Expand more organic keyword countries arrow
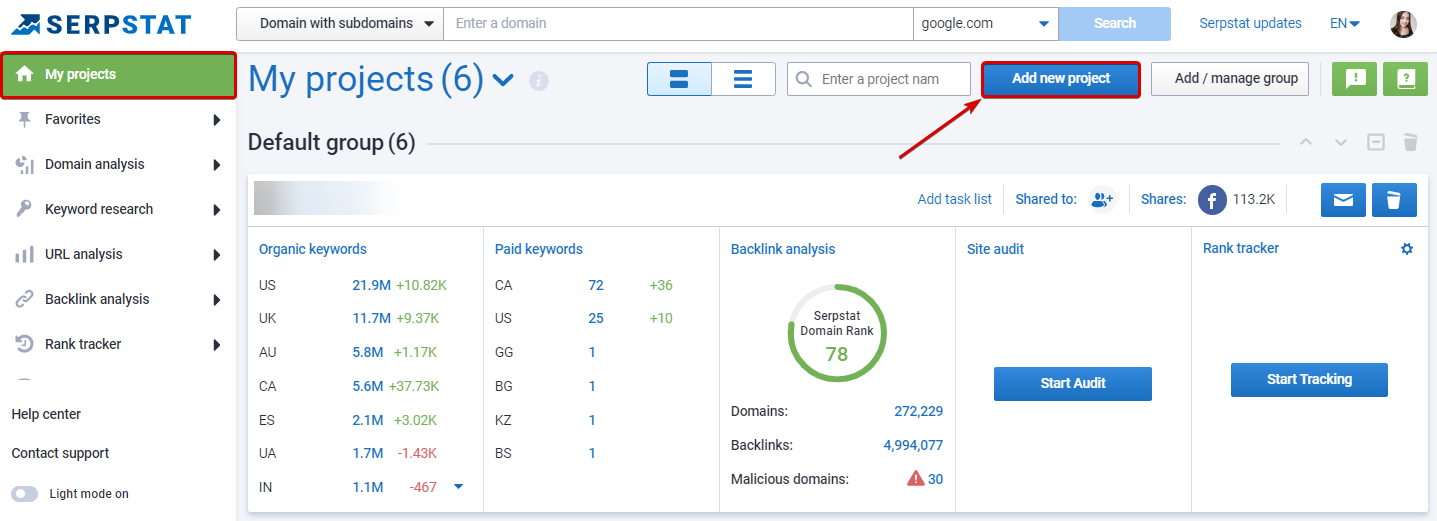This screenshot has height=521, width=1437. [458, 487]
